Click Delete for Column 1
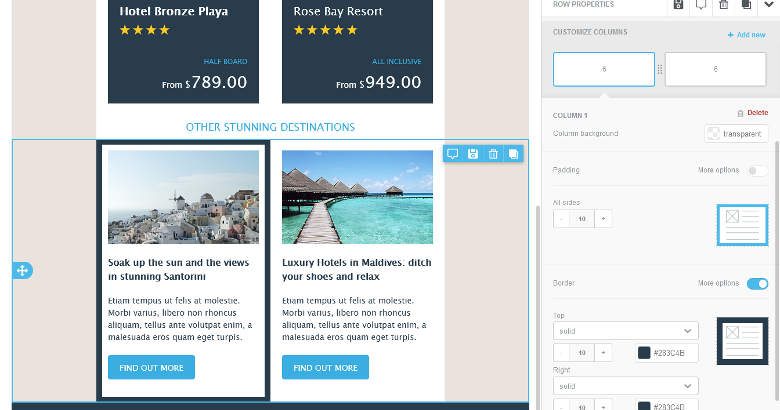This screenshot has width=780, height=410. tap(753, 113)
